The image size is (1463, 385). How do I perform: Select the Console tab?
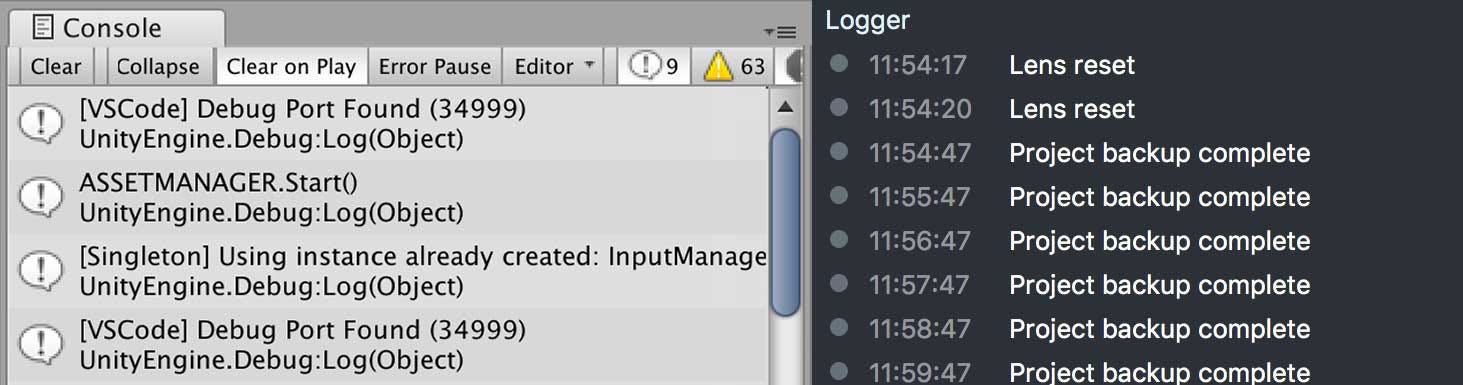pos(111,28)
